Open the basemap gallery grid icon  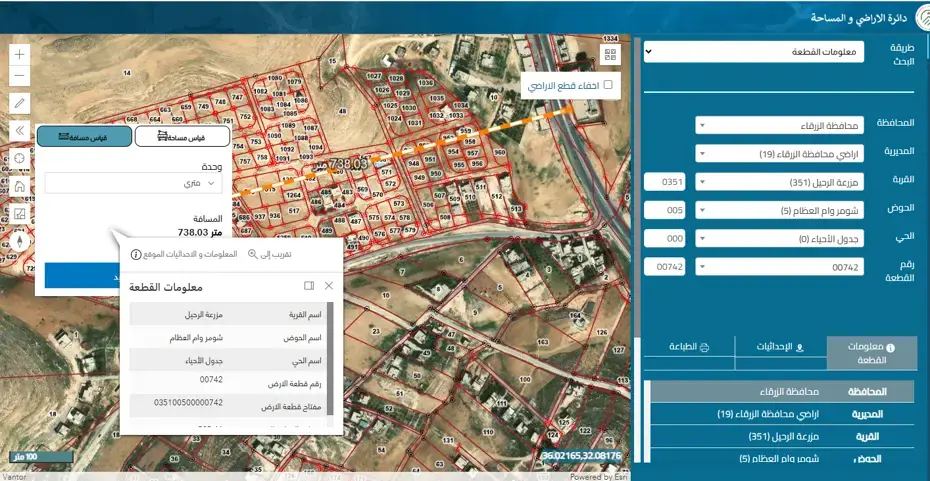(610, 55)
